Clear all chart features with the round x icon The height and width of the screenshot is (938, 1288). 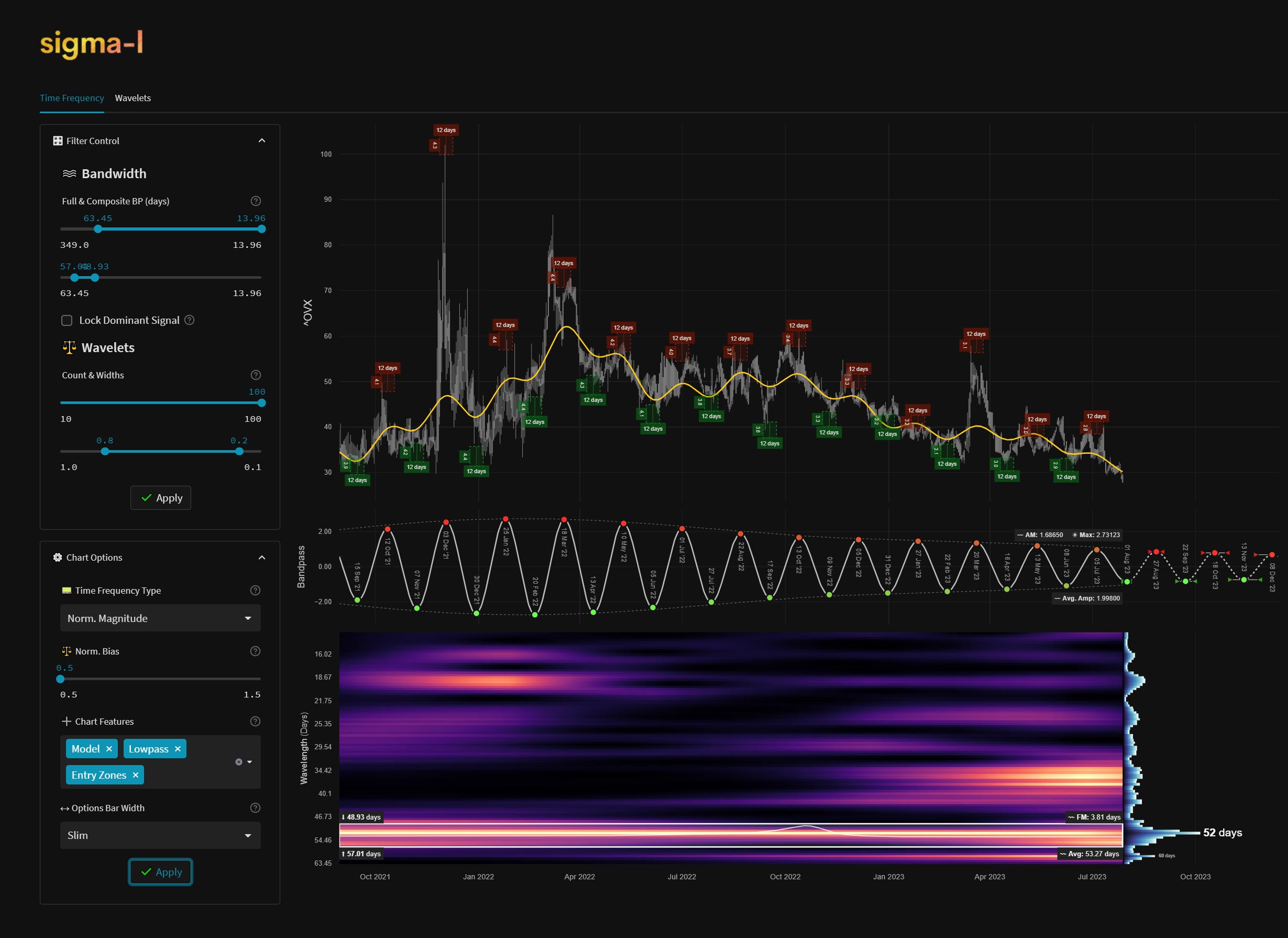point(238,762)
